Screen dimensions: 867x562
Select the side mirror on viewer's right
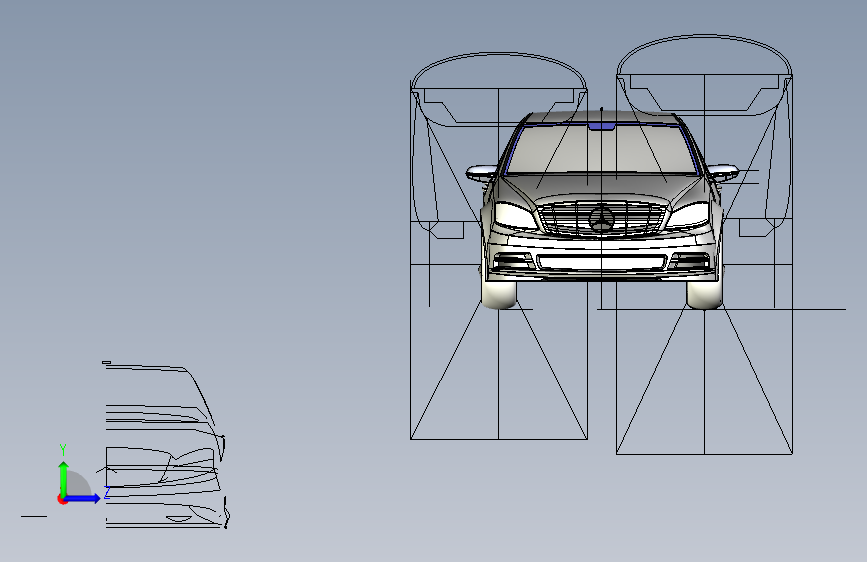click(723, 172)
